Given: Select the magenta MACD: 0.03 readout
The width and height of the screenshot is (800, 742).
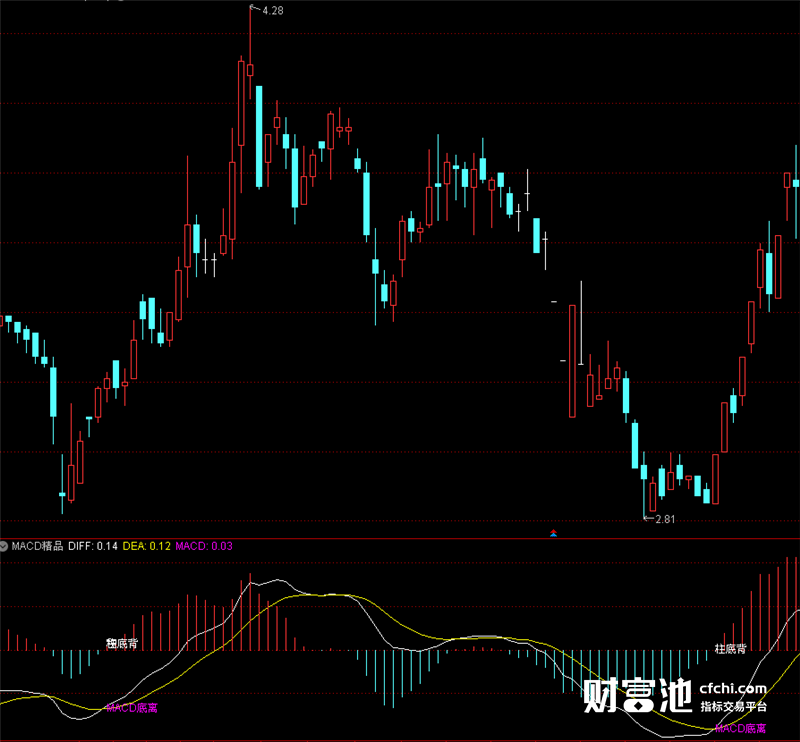Looking at the screenshot, I should click(204, 546).
